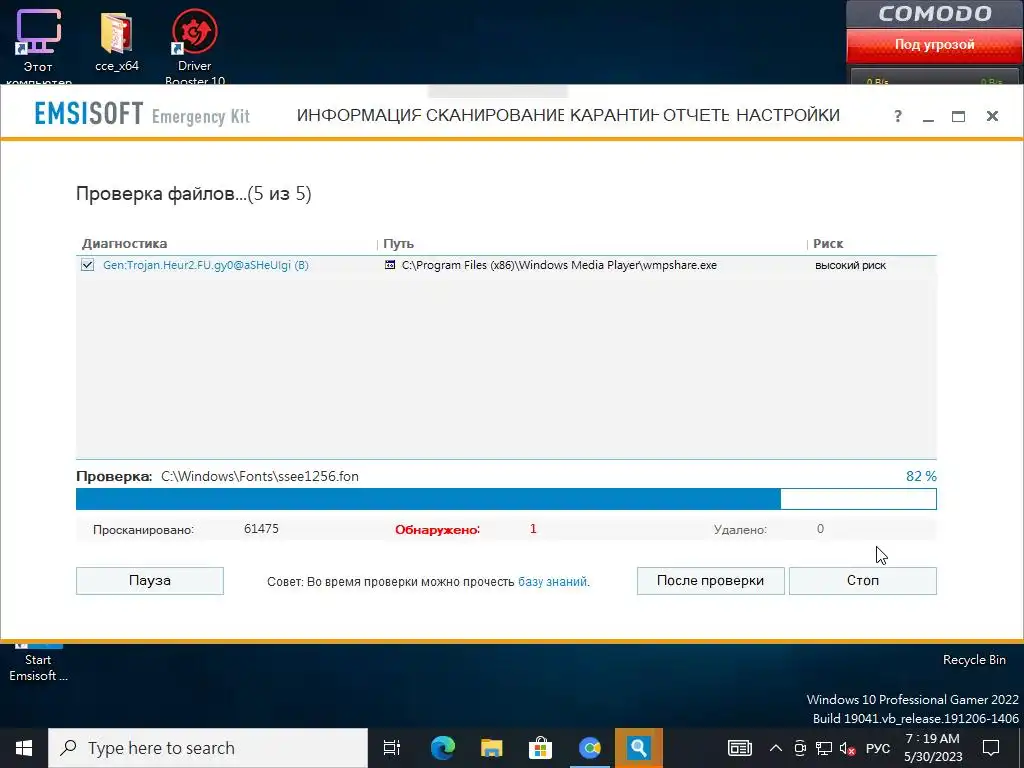Click the Обнаружено detected label

437,530
